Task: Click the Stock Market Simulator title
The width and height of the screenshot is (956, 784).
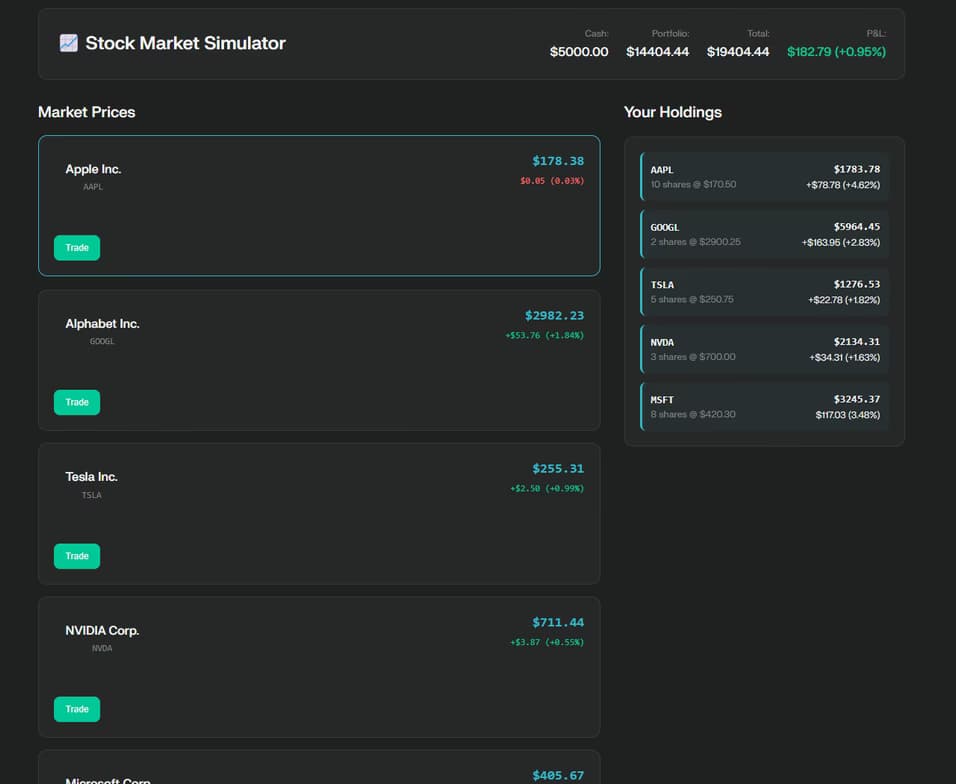Action: (185, 43)
